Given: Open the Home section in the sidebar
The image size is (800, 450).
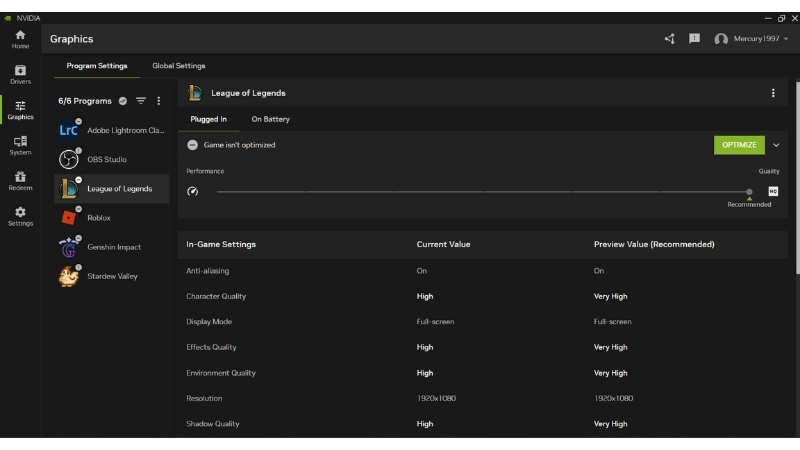Looking at the screenshot, I should click(20, 39).
